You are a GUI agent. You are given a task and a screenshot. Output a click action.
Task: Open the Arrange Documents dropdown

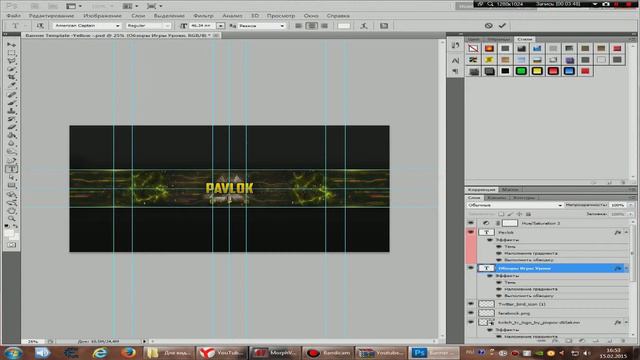131,6
